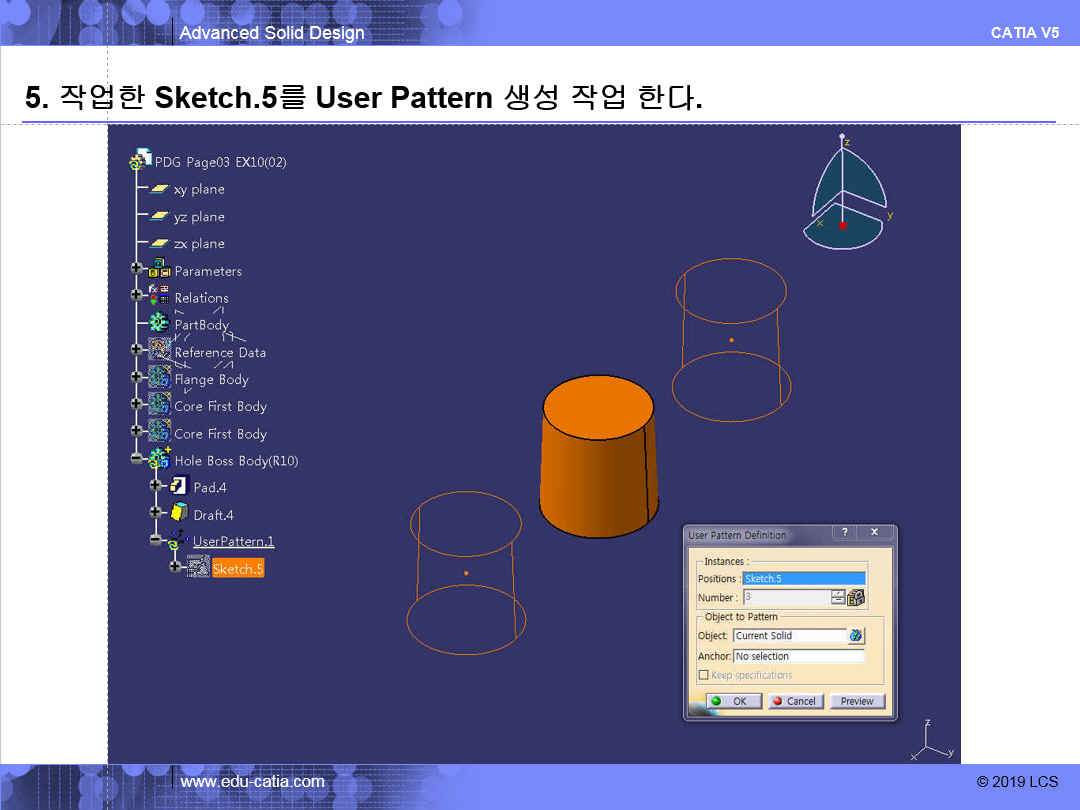Select the yz plane icon
1080x810 pixels.
(160, 216)
